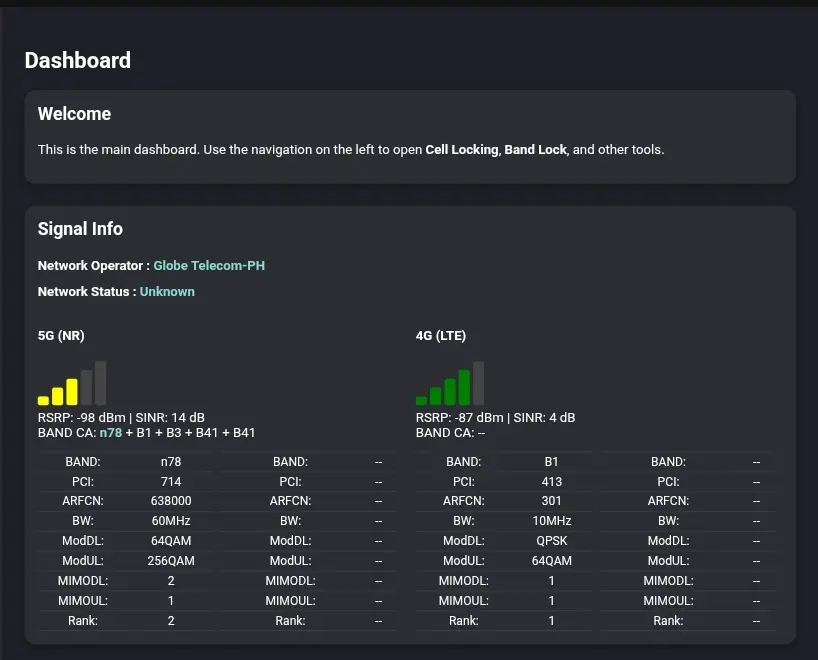Screen dimensions: 818x660
Task: Click the LTE ModDL value QPSK
Action: [x=551, y=541]
